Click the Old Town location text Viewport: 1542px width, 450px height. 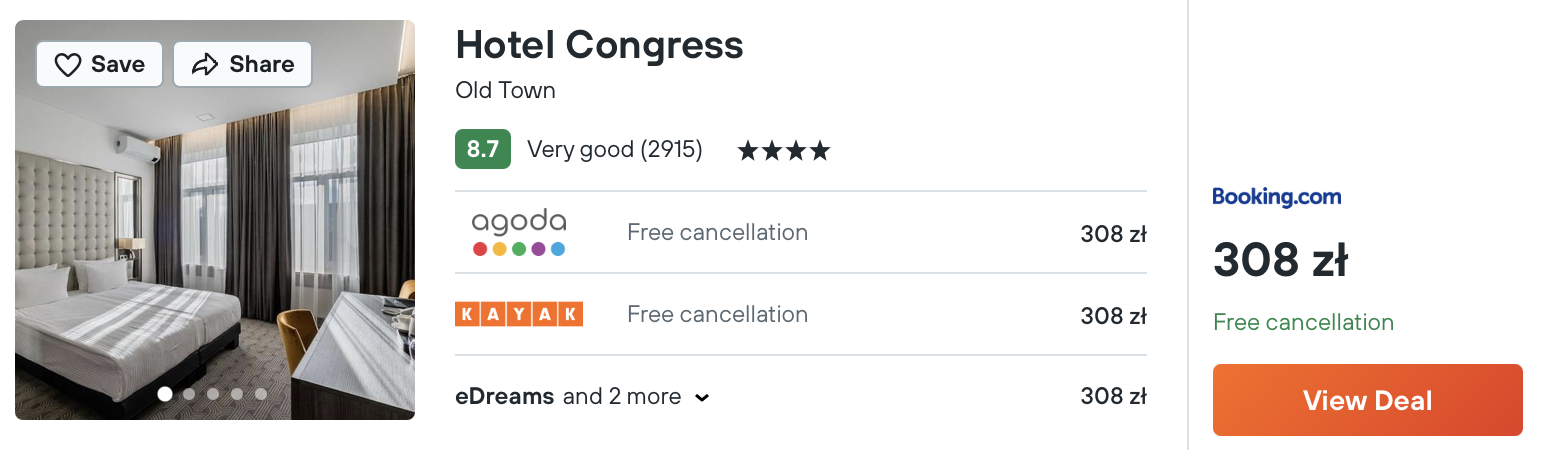[505, 90]
